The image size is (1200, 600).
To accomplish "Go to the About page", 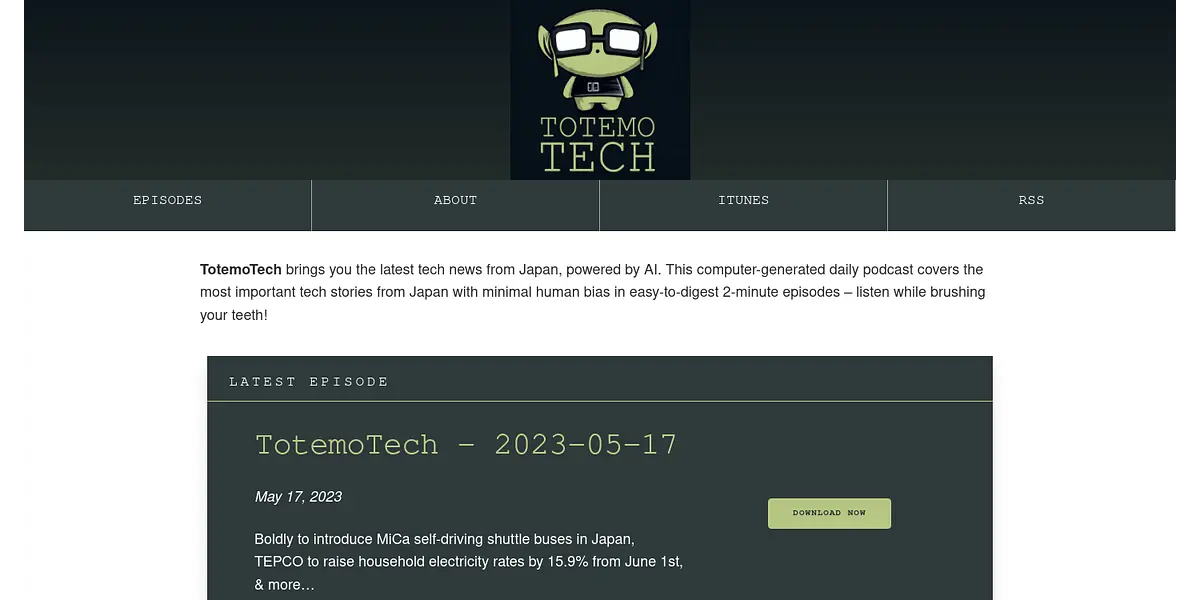I will (455, 200).
